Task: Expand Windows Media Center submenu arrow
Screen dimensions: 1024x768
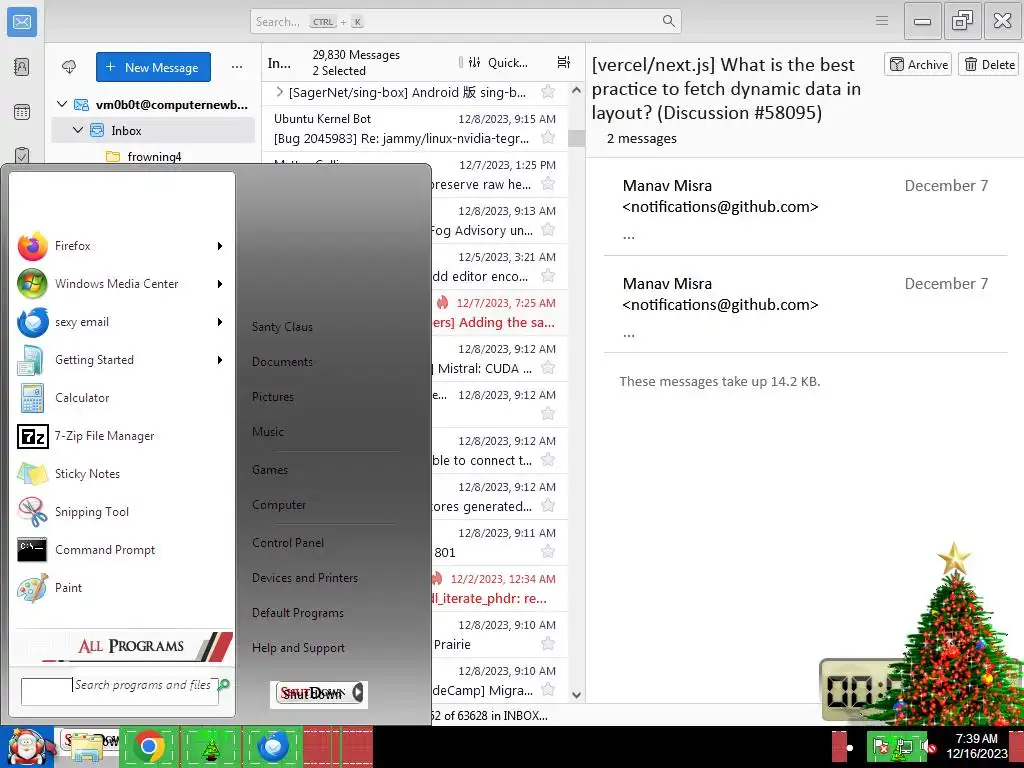Action: 220,284
